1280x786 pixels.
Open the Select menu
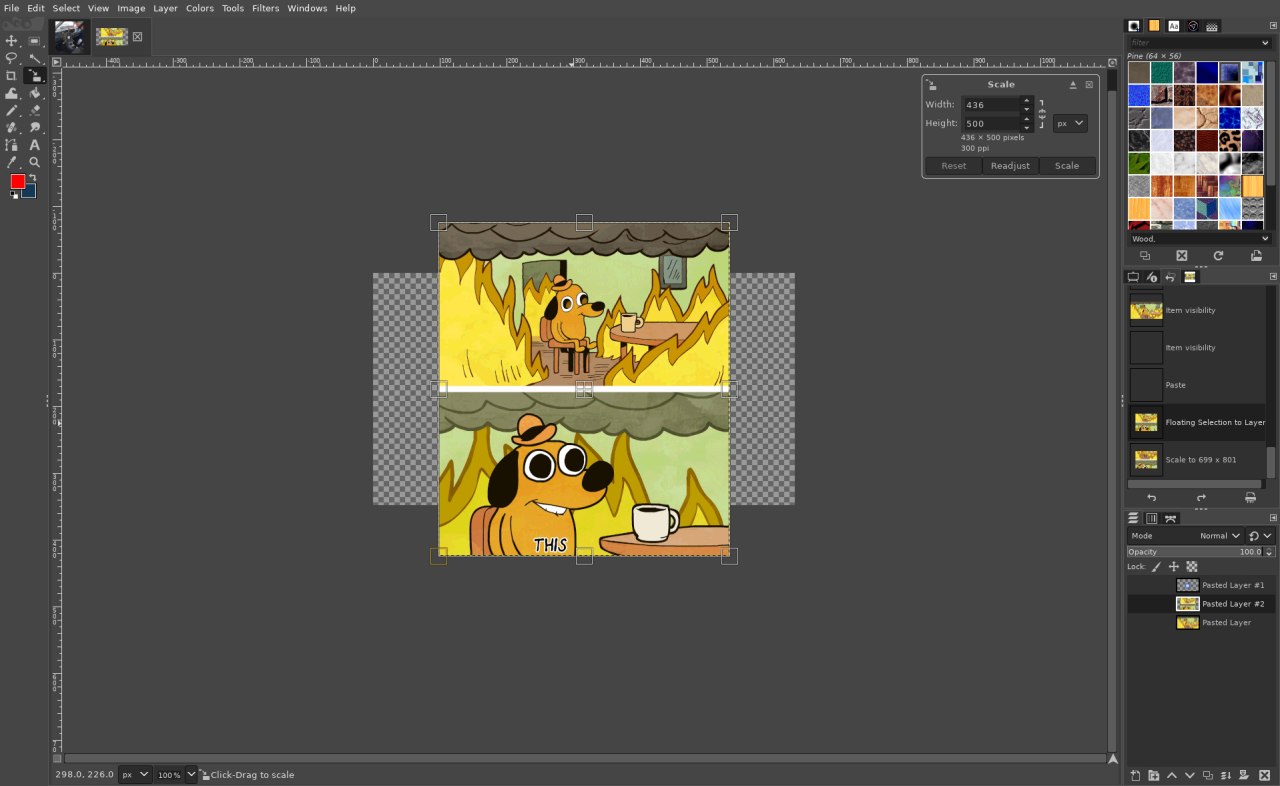click(66, 8)
